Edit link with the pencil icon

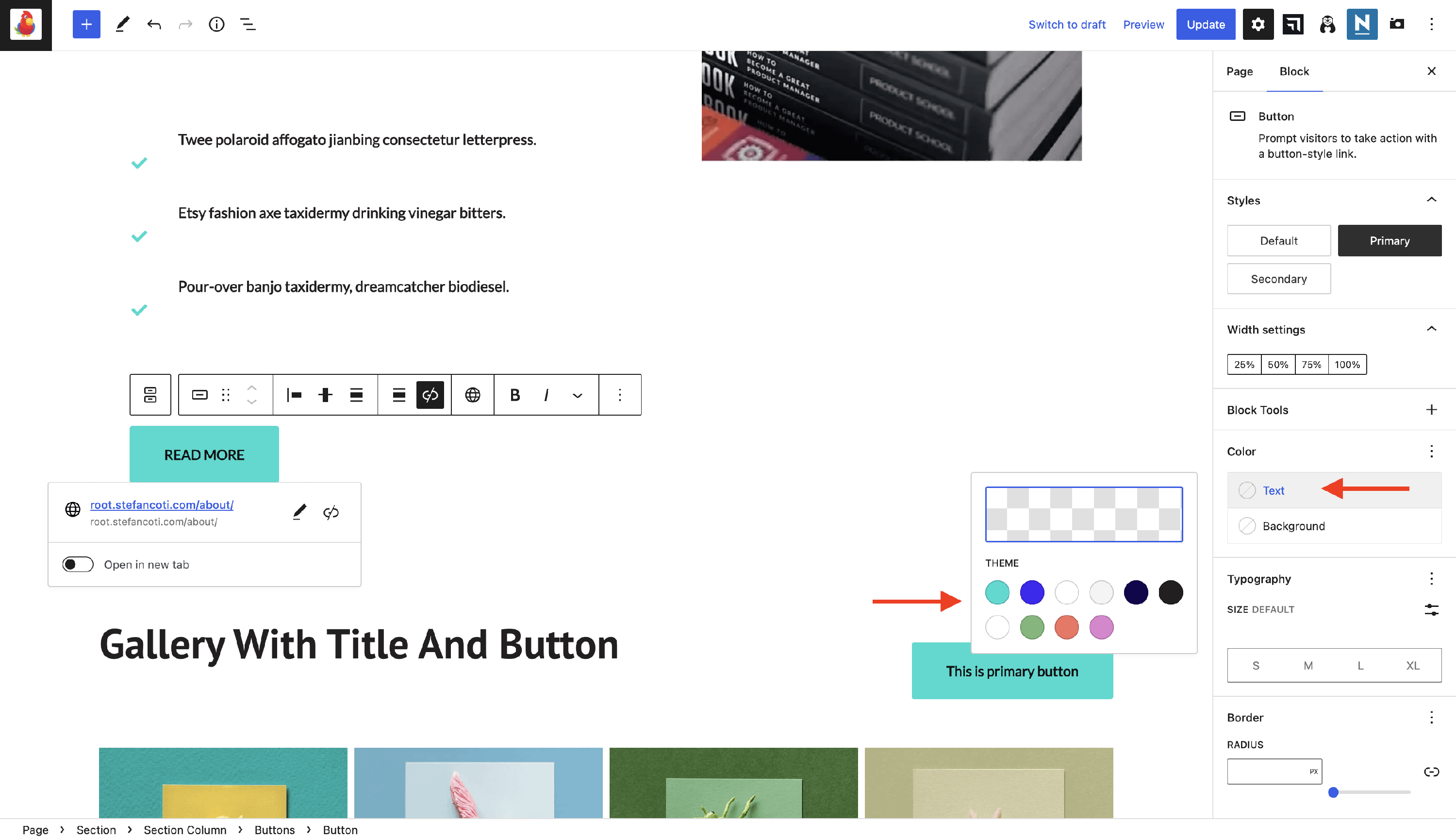[x=298, y=512]
